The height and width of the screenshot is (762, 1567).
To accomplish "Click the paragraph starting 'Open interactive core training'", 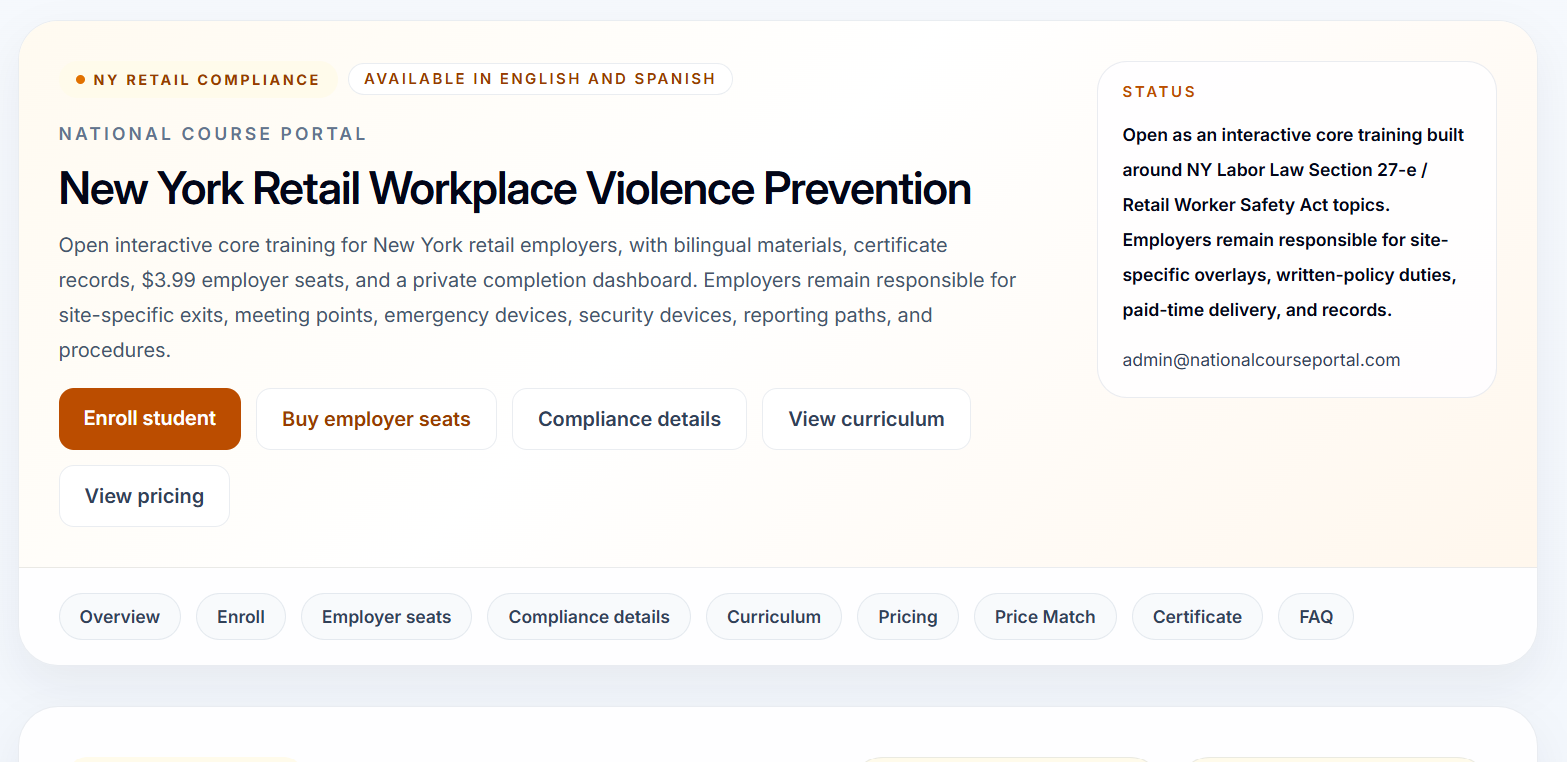I will click(538, 297).
